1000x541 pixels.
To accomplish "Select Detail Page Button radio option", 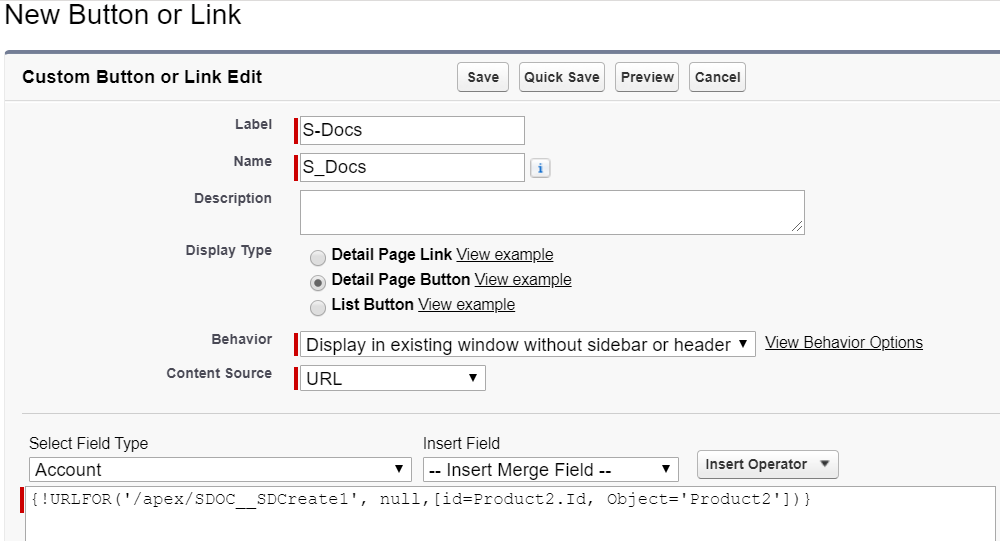I will click(318, 283).
